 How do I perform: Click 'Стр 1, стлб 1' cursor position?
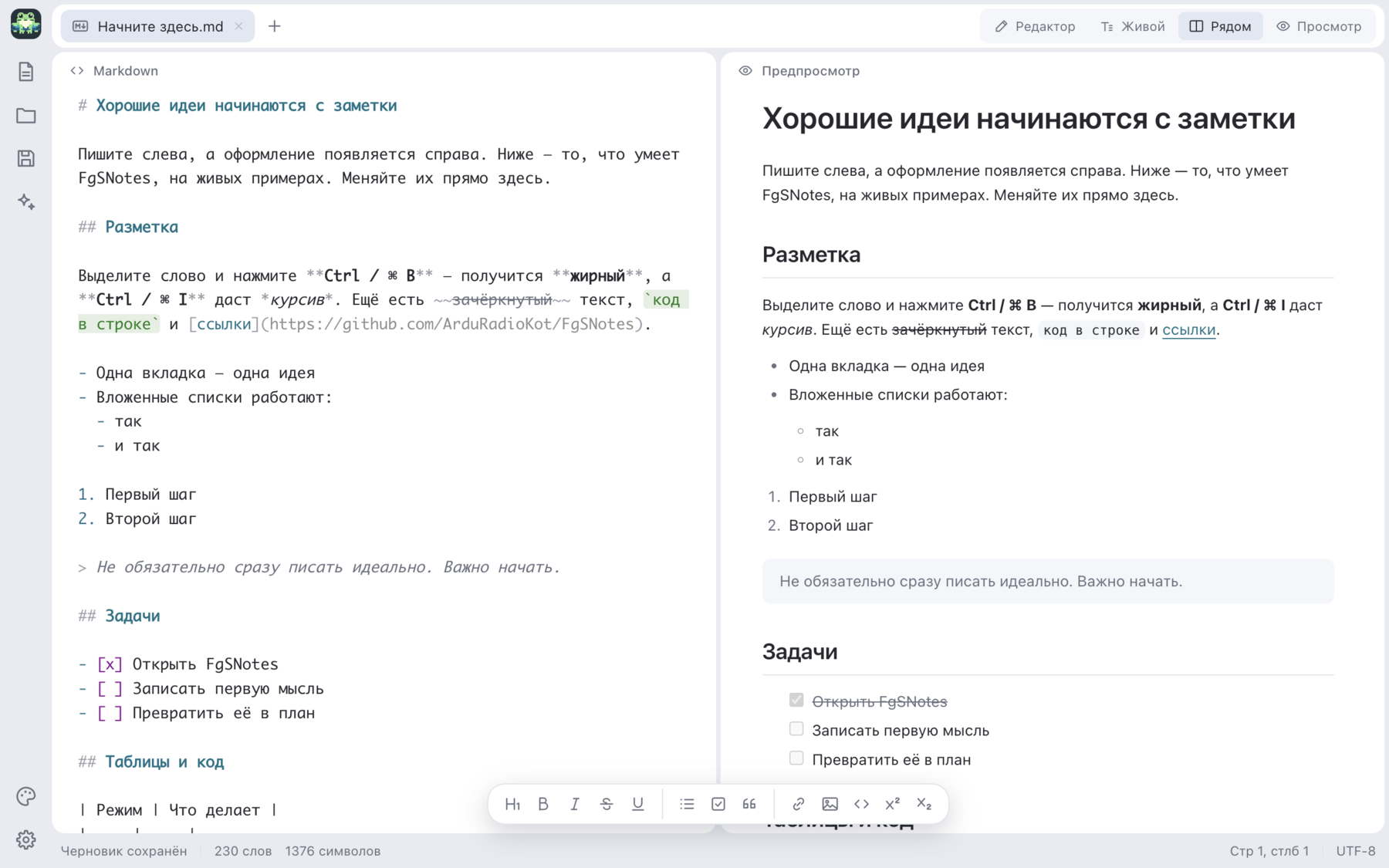[1269, 851]
